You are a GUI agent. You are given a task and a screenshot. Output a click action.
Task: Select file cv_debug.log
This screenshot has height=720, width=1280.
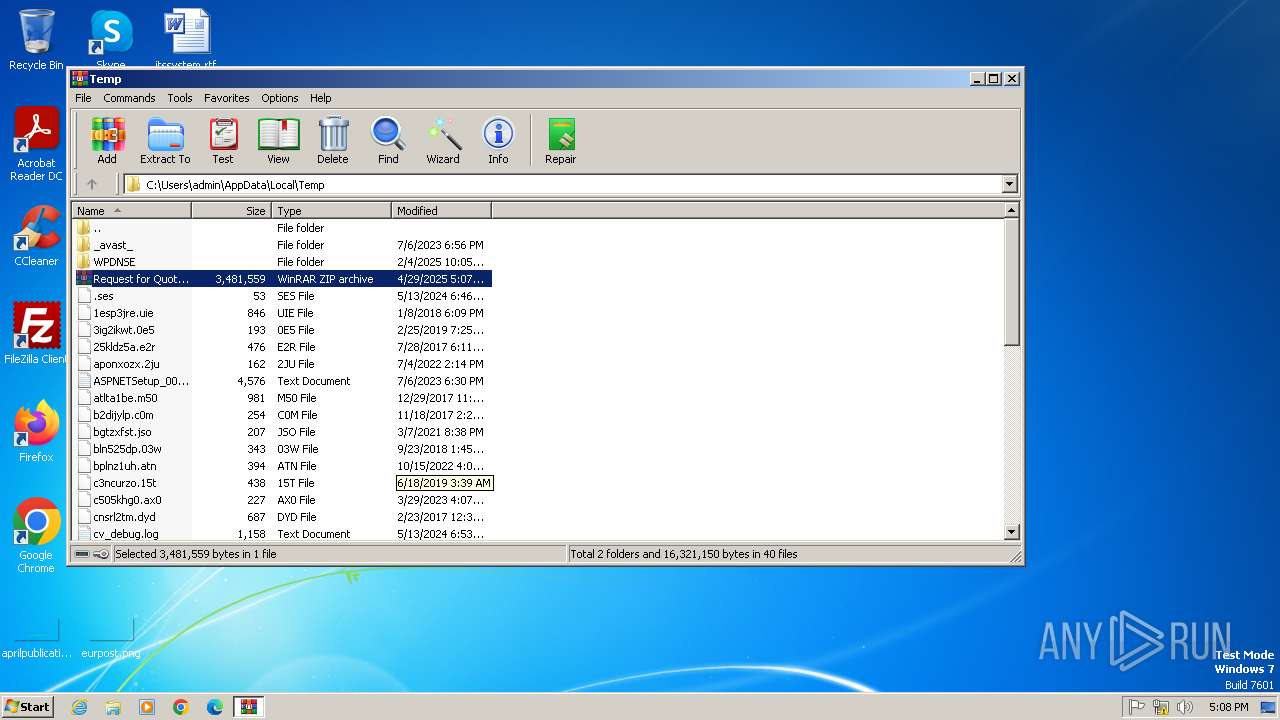coord(282,534)
